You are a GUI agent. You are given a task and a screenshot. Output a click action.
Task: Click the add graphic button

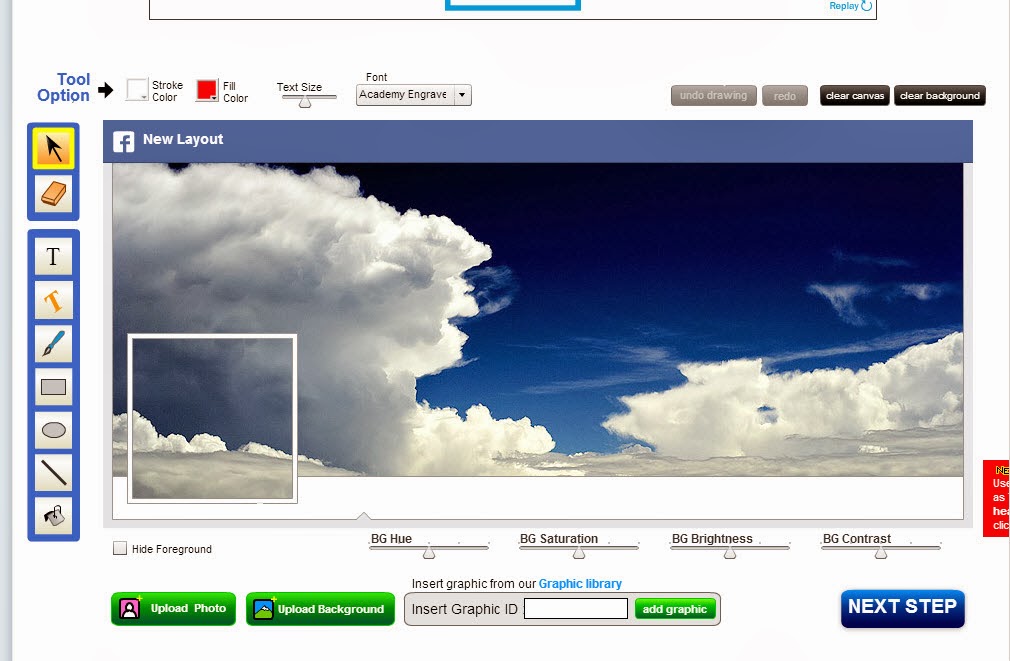click(x=675, y=609)
